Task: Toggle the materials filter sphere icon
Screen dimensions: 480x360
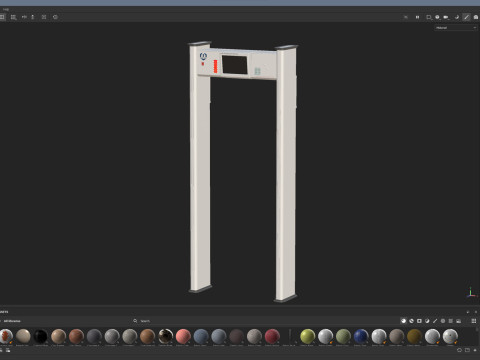Action: coord(404,321)
